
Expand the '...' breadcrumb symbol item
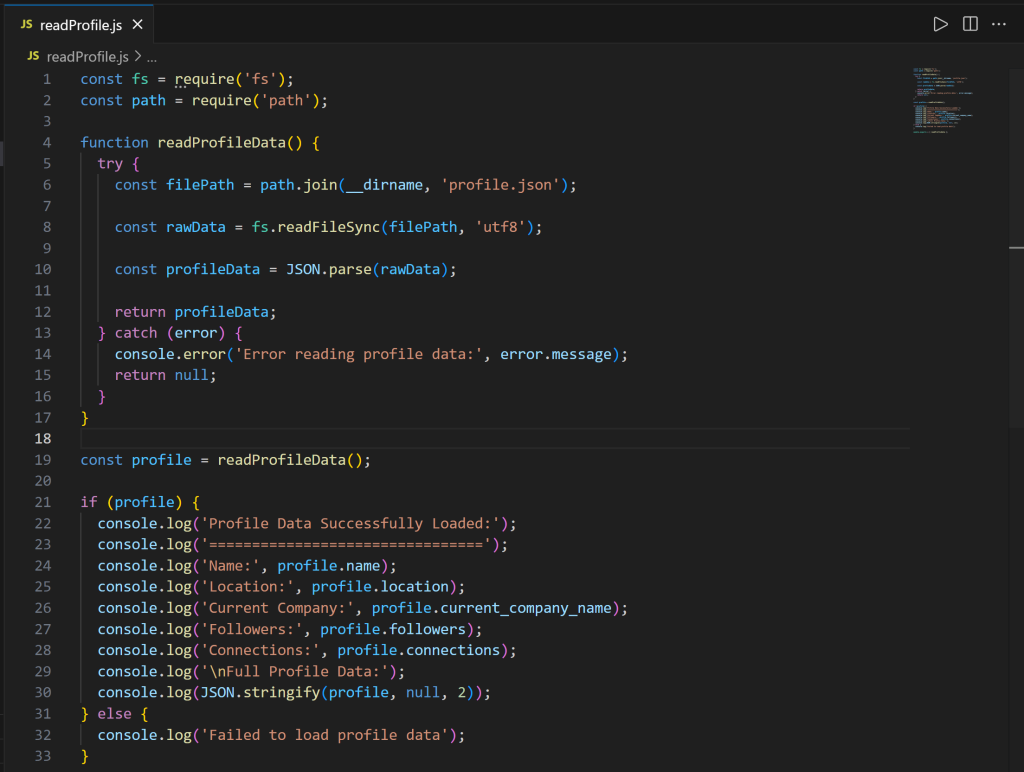pyautogui.click(x=150, y=57)
